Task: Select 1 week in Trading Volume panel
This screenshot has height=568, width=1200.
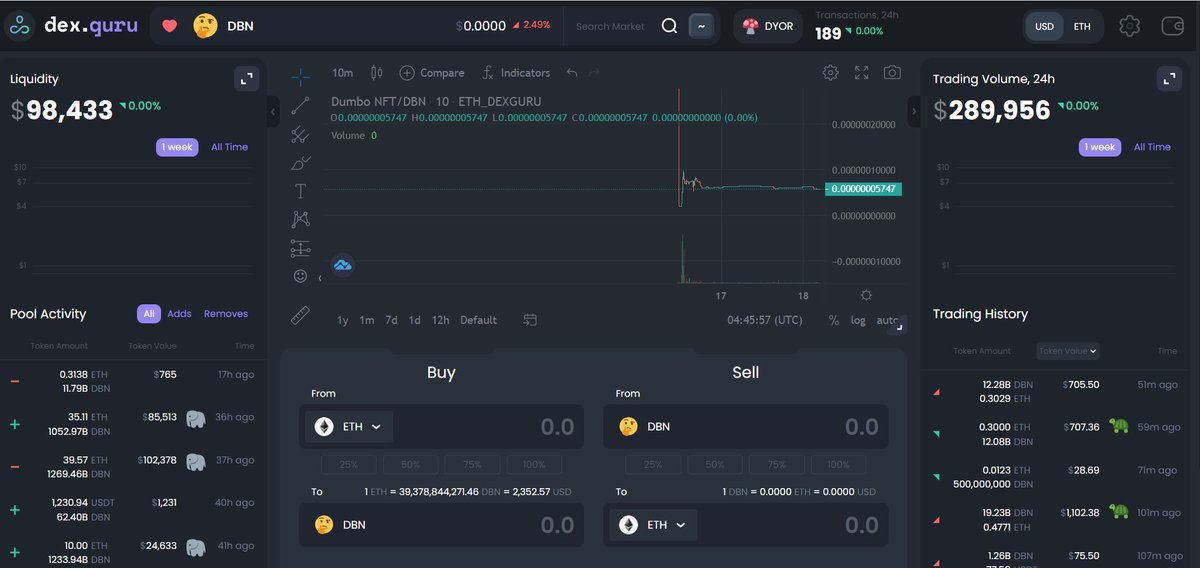Action: click(1099, 147)
